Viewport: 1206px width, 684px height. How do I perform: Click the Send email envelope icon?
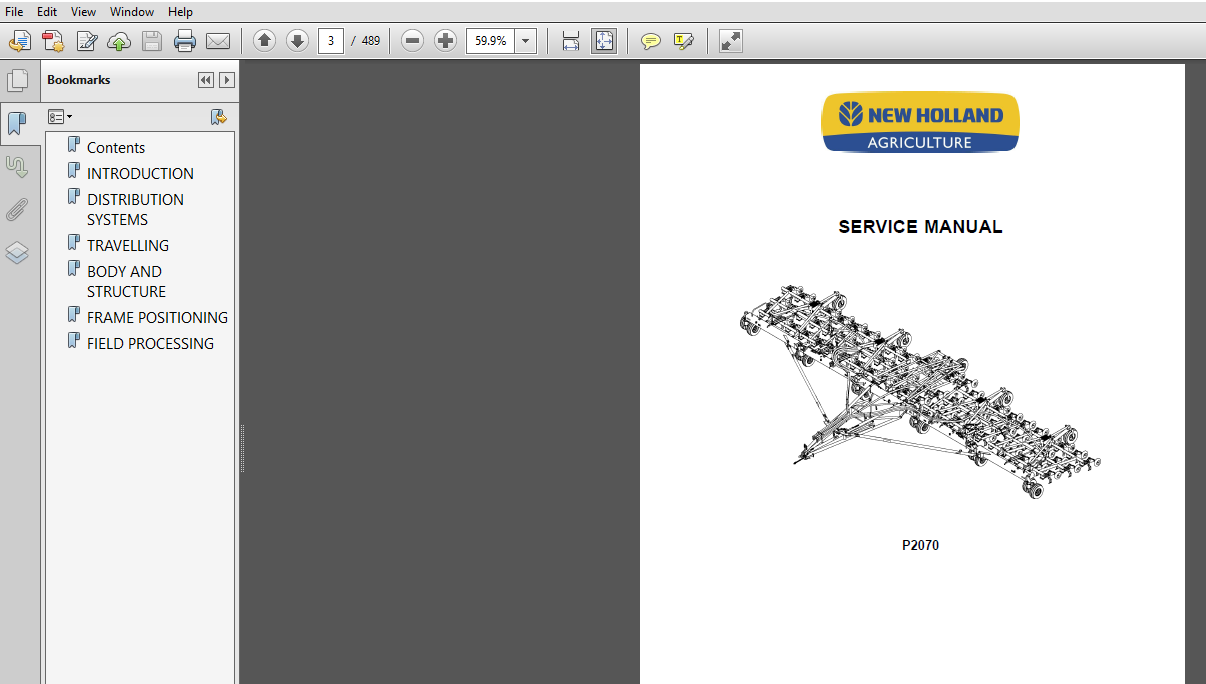pyautogui.click(x=218, y=41)
